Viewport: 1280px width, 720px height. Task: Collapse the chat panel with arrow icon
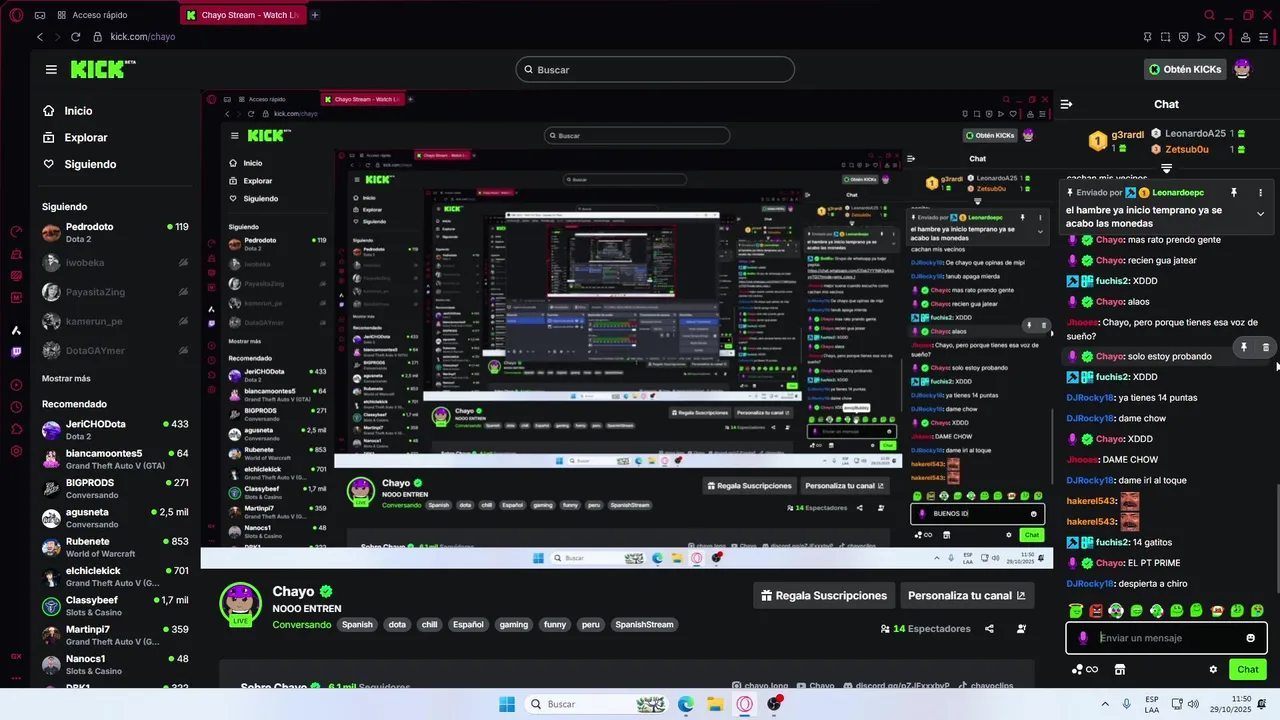pyautogui.click(x=1066, y=104)
